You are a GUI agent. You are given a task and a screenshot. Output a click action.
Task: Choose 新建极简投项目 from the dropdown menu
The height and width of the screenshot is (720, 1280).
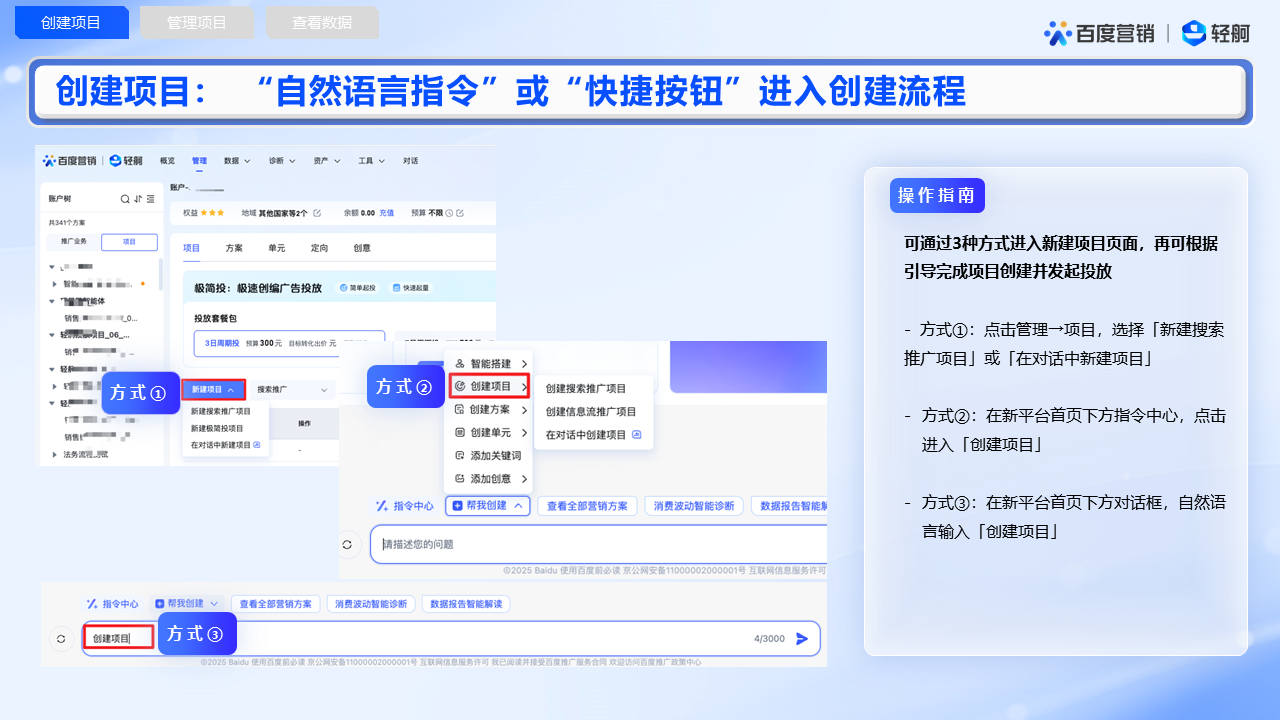pyautogui.click(x=217, y=428)
